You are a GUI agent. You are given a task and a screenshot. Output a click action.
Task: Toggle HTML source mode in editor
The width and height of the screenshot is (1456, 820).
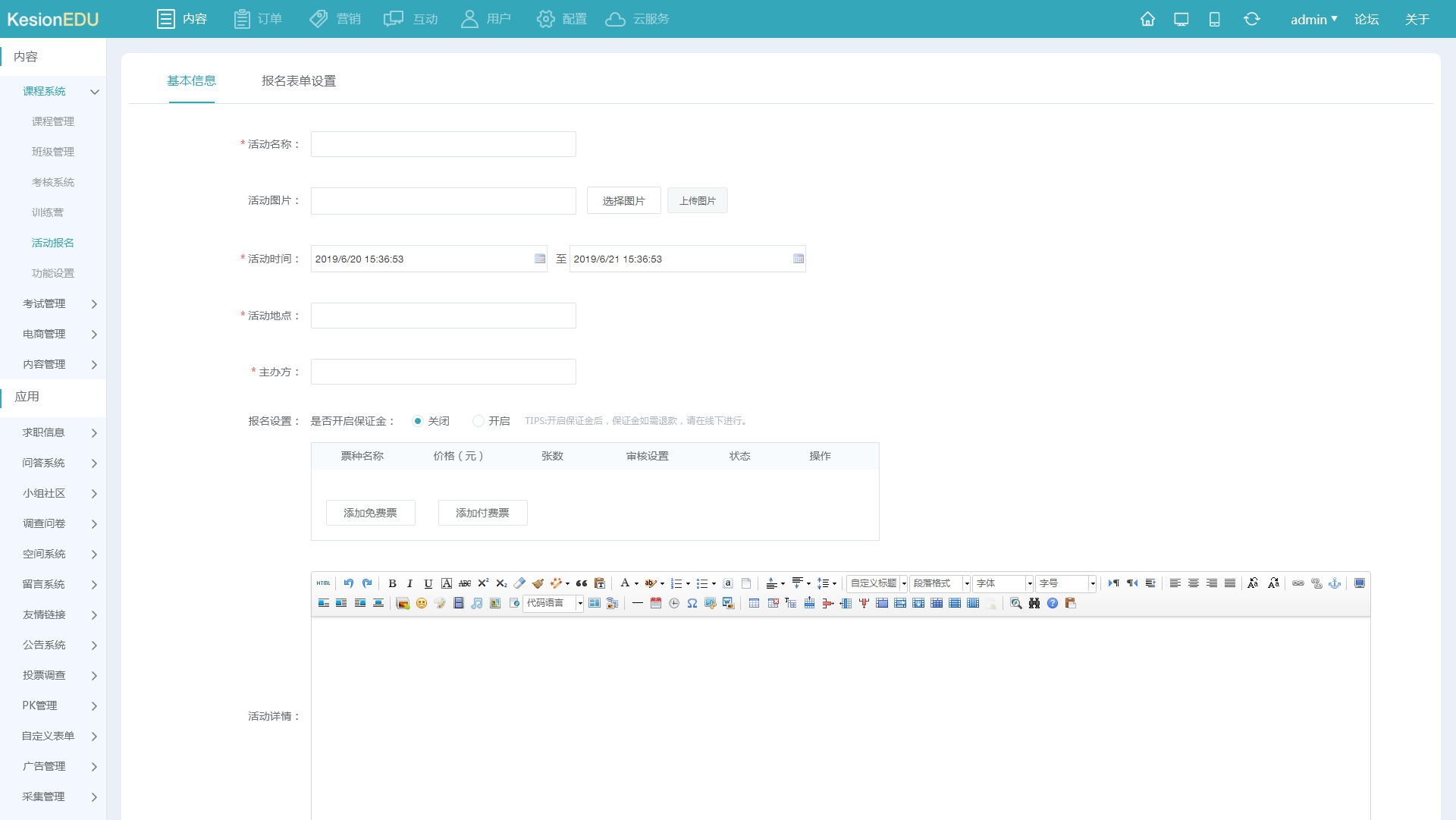[324, 583]
